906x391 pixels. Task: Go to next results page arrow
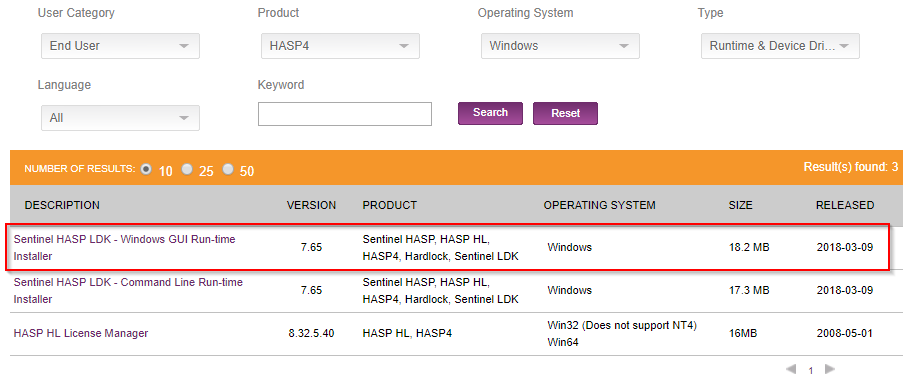click(x=830, y=369)
